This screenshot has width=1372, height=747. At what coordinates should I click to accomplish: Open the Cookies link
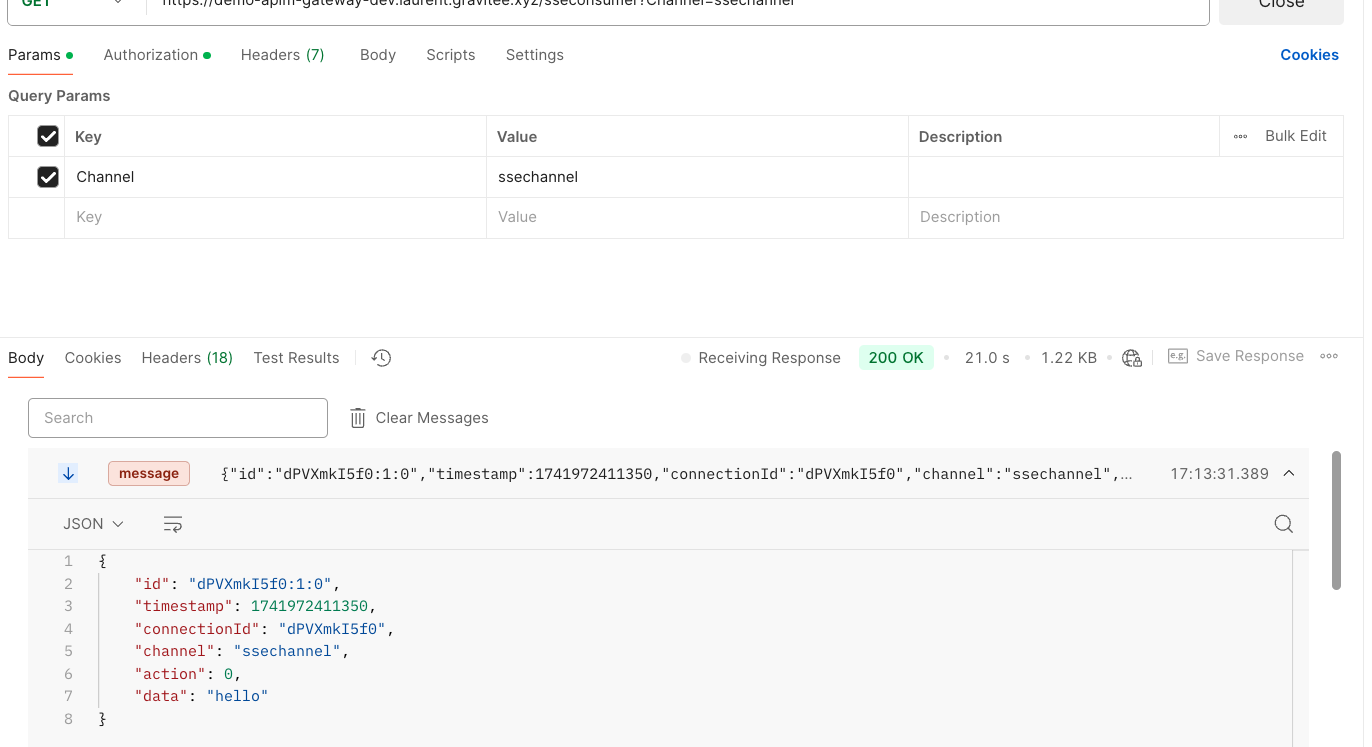pyautogui.click(x=1309, y=55)
